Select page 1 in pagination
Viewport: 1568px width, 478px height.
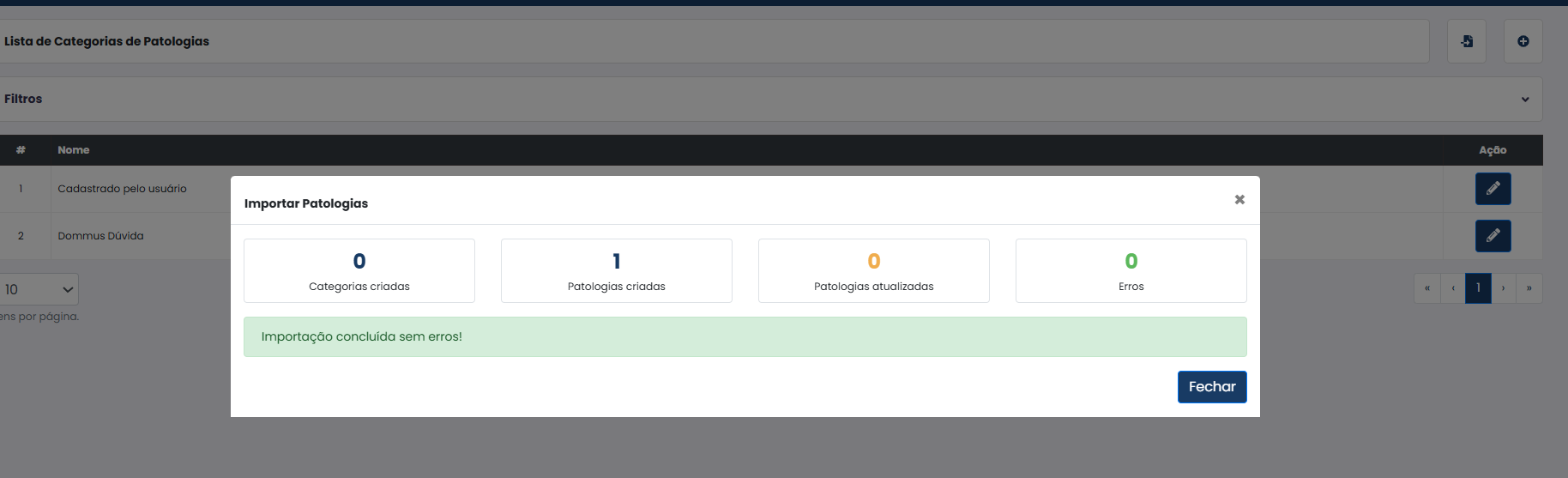(x=1478, y=288)
